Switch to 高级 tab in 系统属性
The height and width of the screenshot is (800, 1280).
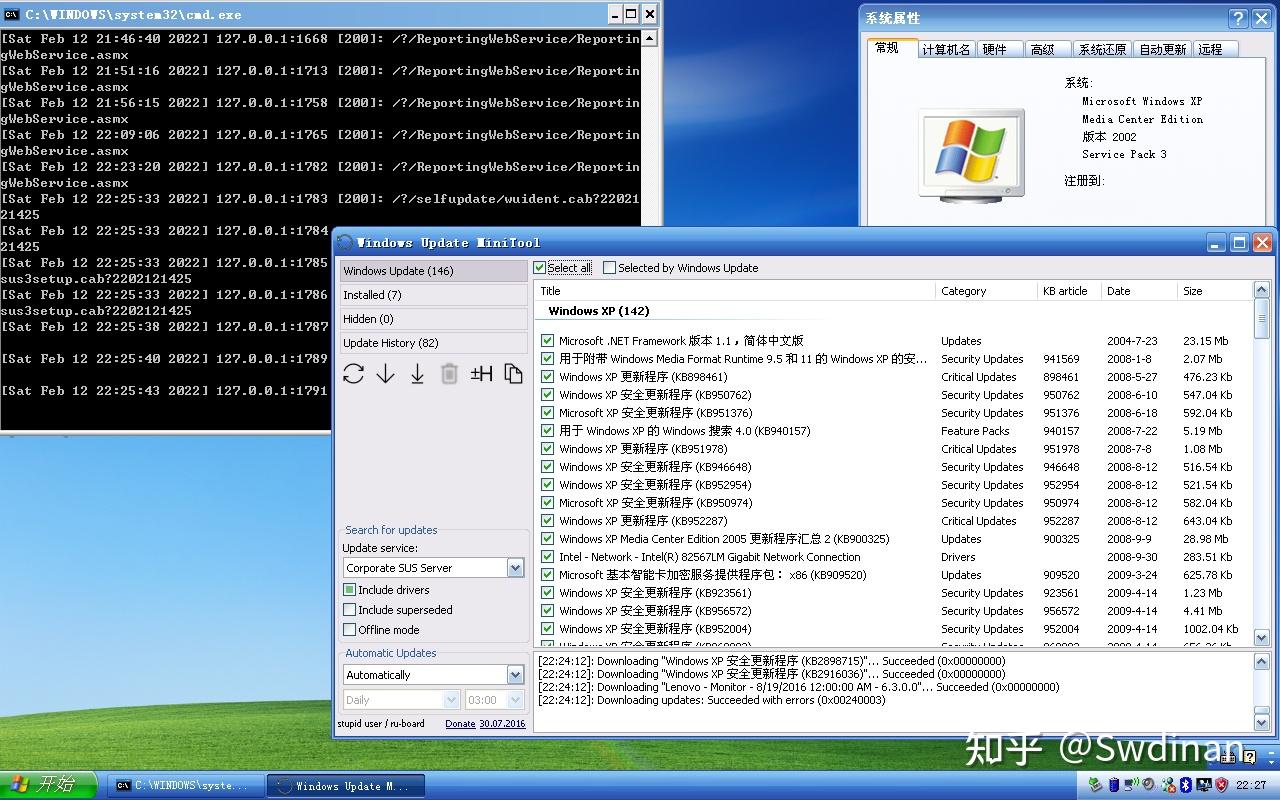tap(1047, 49)
